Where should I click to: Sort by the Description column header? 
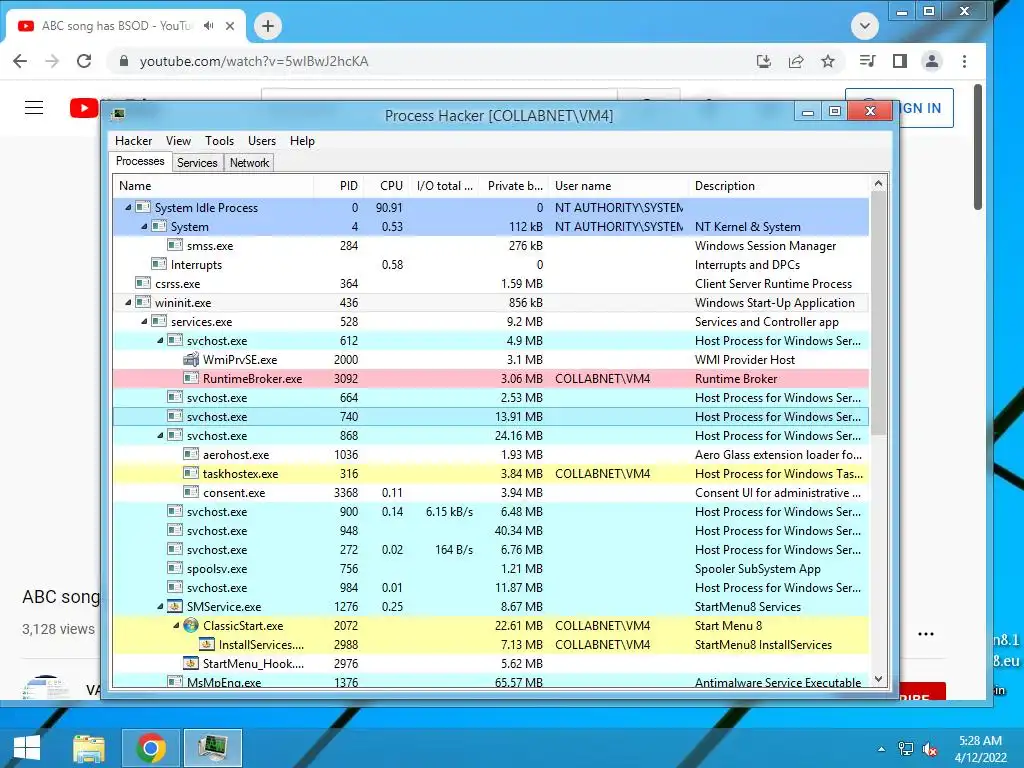(x=780, y=186)
